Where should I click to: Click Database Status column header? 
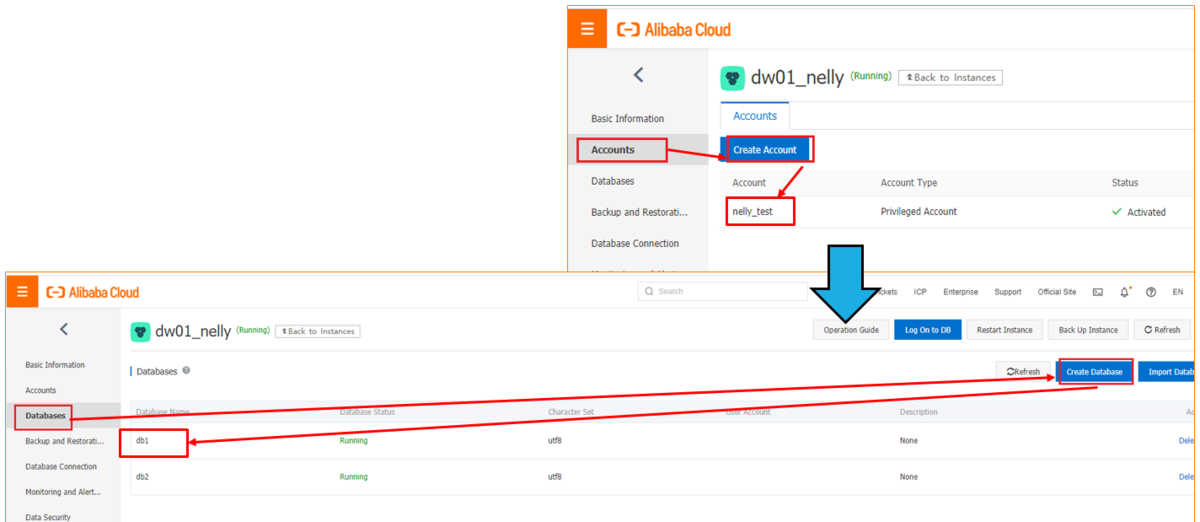click(x=367, y=412)
